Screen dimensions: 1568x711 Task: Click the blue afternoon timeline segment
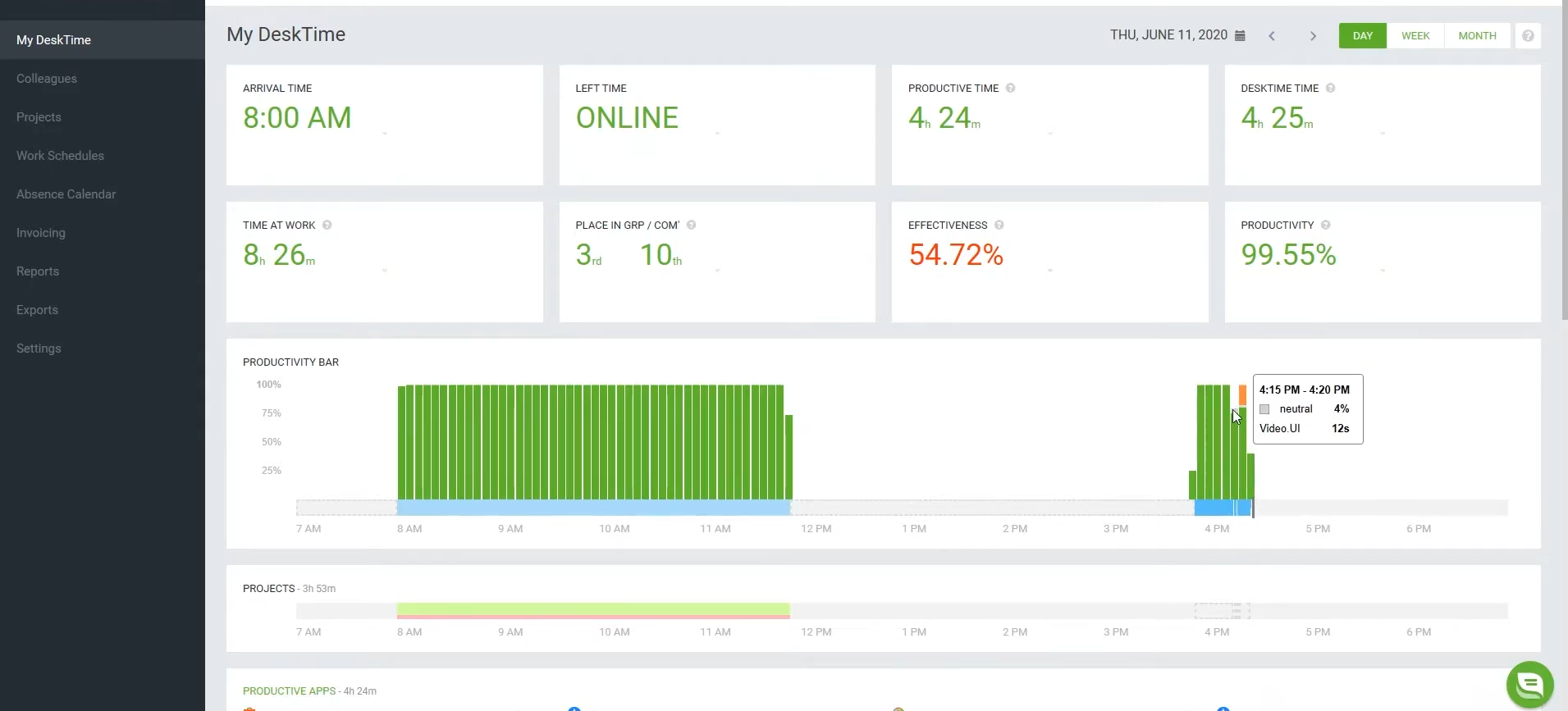(1223, 508)
